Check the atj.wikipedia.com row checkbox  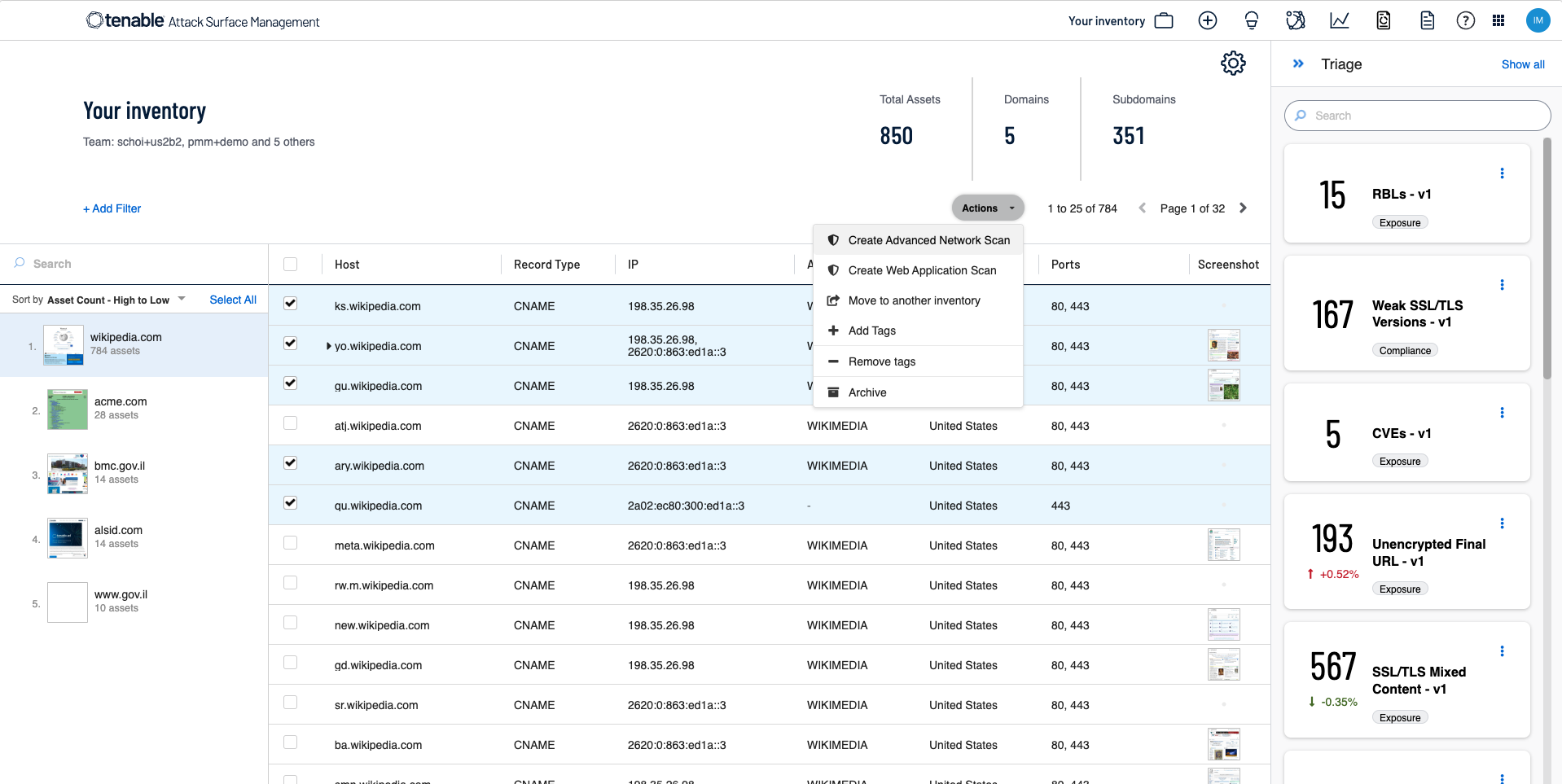point(290,423)
